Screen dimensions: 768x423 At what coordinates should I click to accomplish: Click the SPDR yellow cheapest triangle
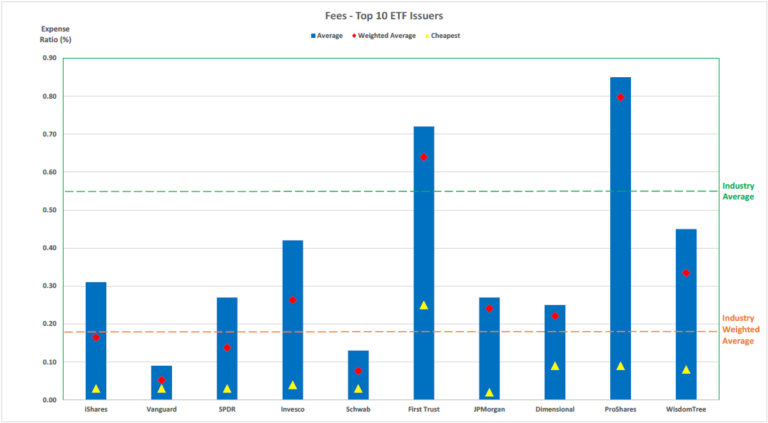(x=227, y=389)
